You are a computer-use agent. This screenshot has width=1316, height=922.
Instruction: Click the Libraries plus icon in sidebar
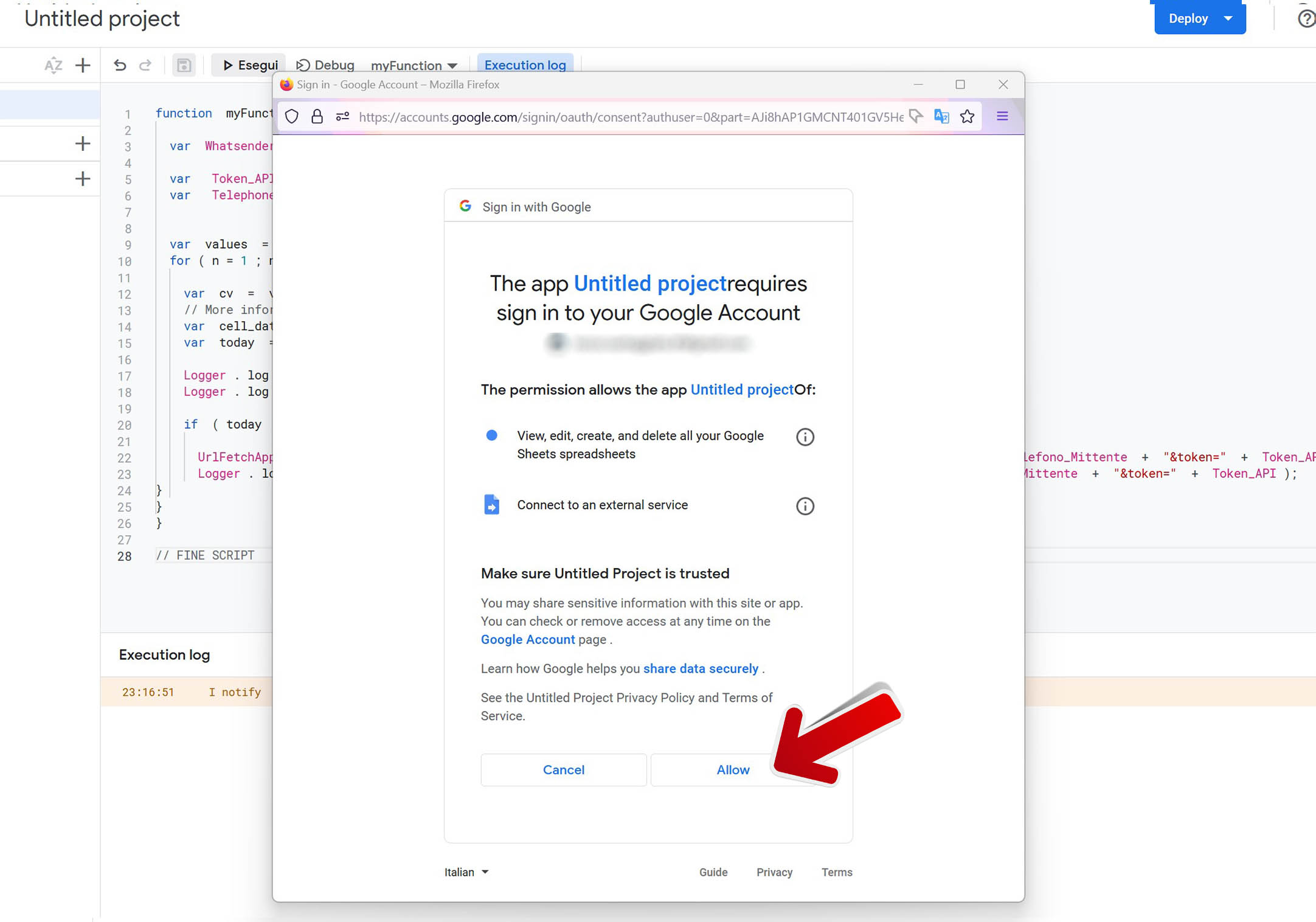tap(82, 144)
